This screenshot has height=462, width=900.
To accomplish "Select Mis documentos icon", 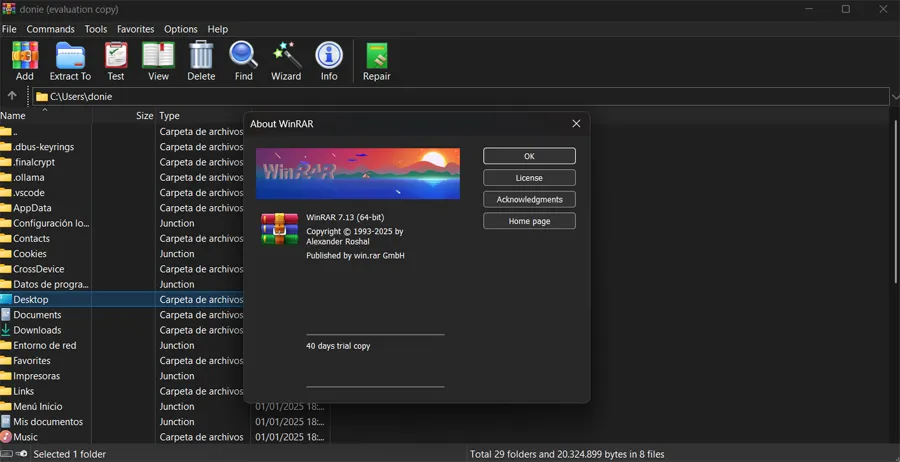I will click(x=6, y=421).
